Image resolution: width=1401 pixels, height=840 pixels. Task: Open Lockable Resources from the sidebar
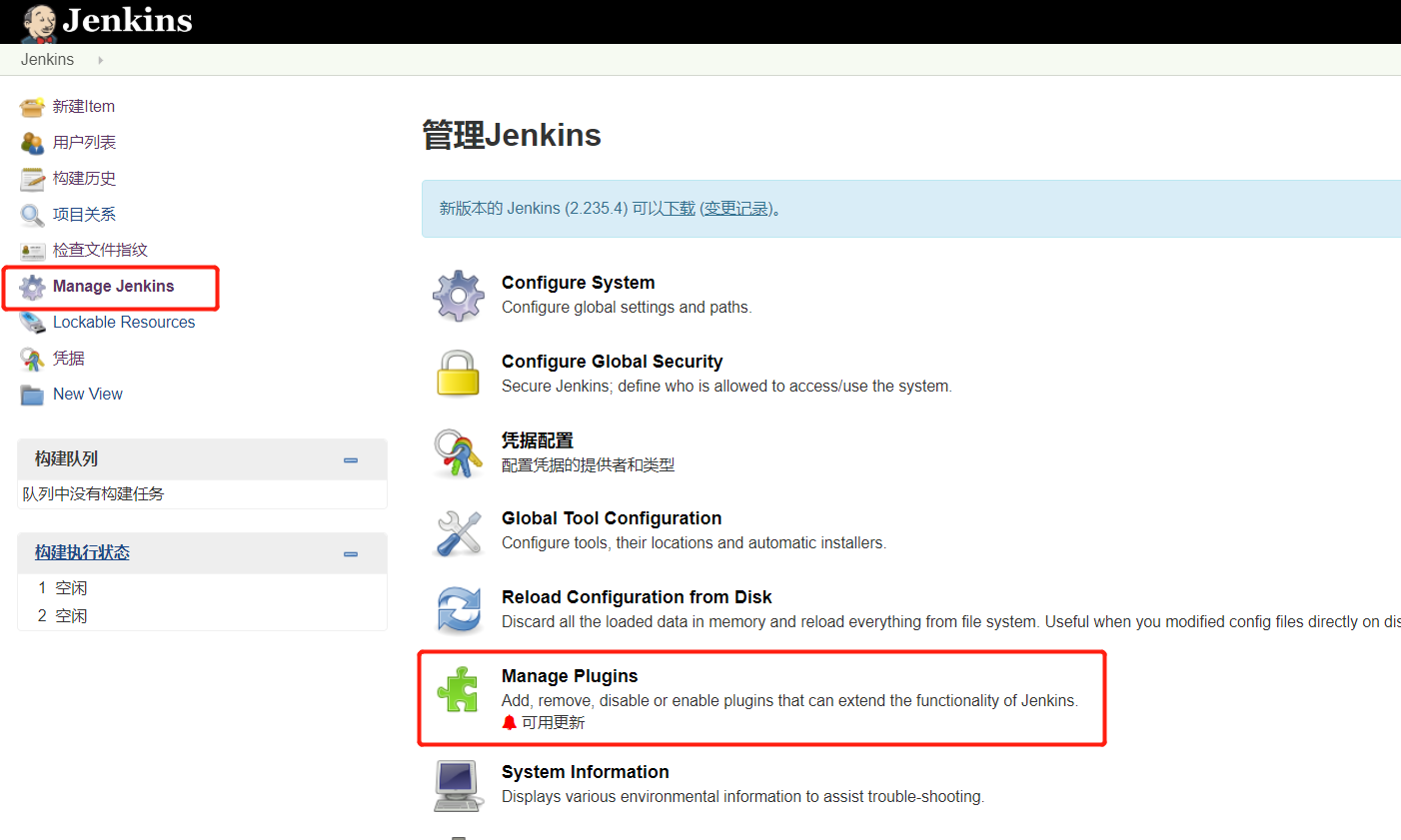124,322
